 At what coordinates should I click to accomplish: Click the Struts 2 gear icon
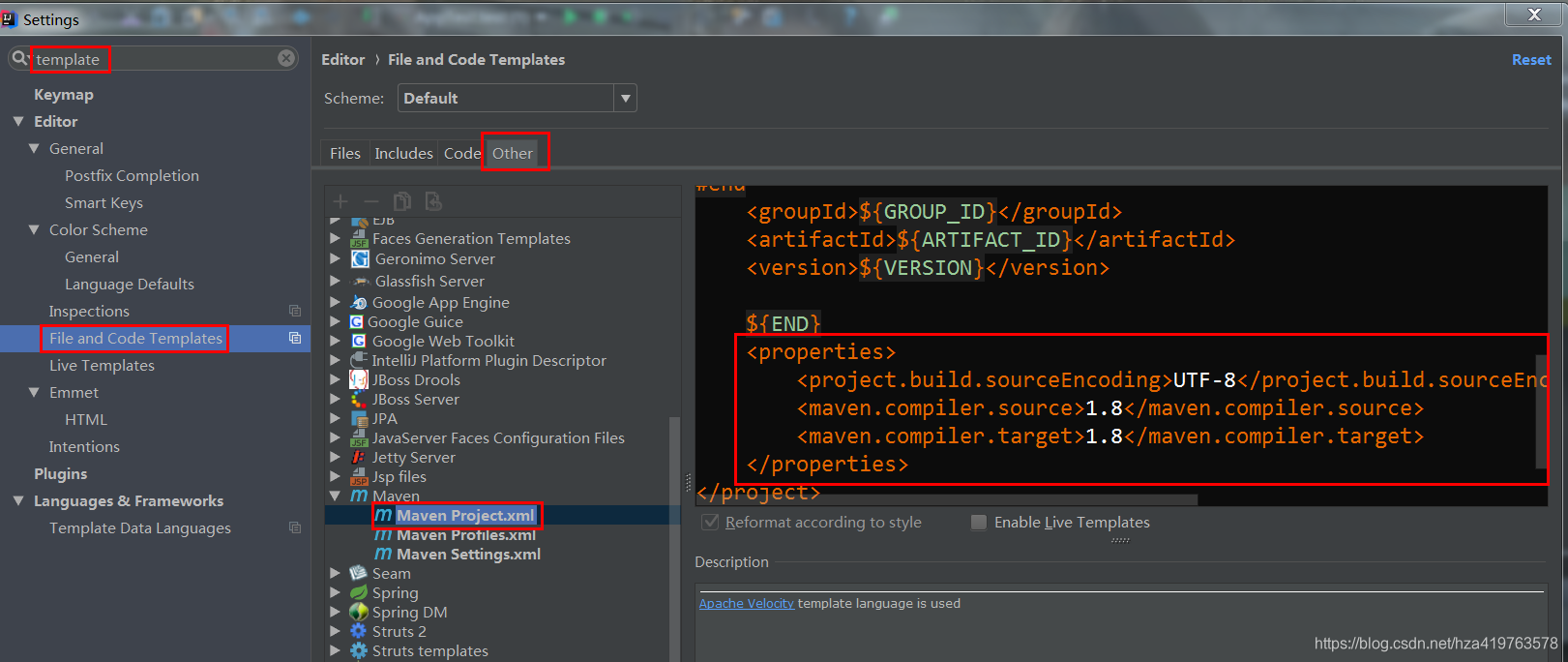coord(359,631)
